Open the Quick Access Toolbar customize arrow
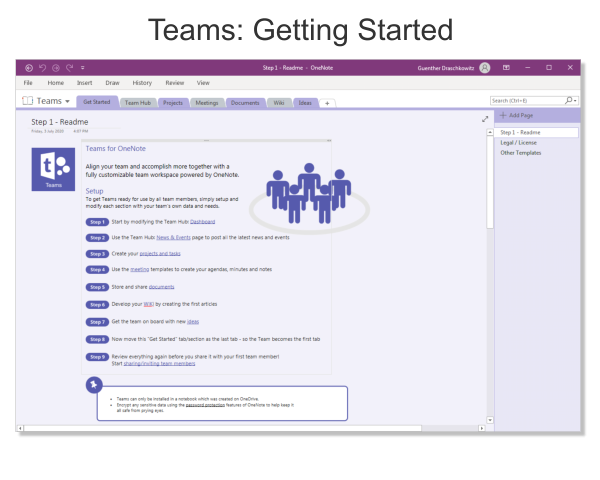Screen dimensions: 600x480 pyautogui.click(x=83, y=68)
